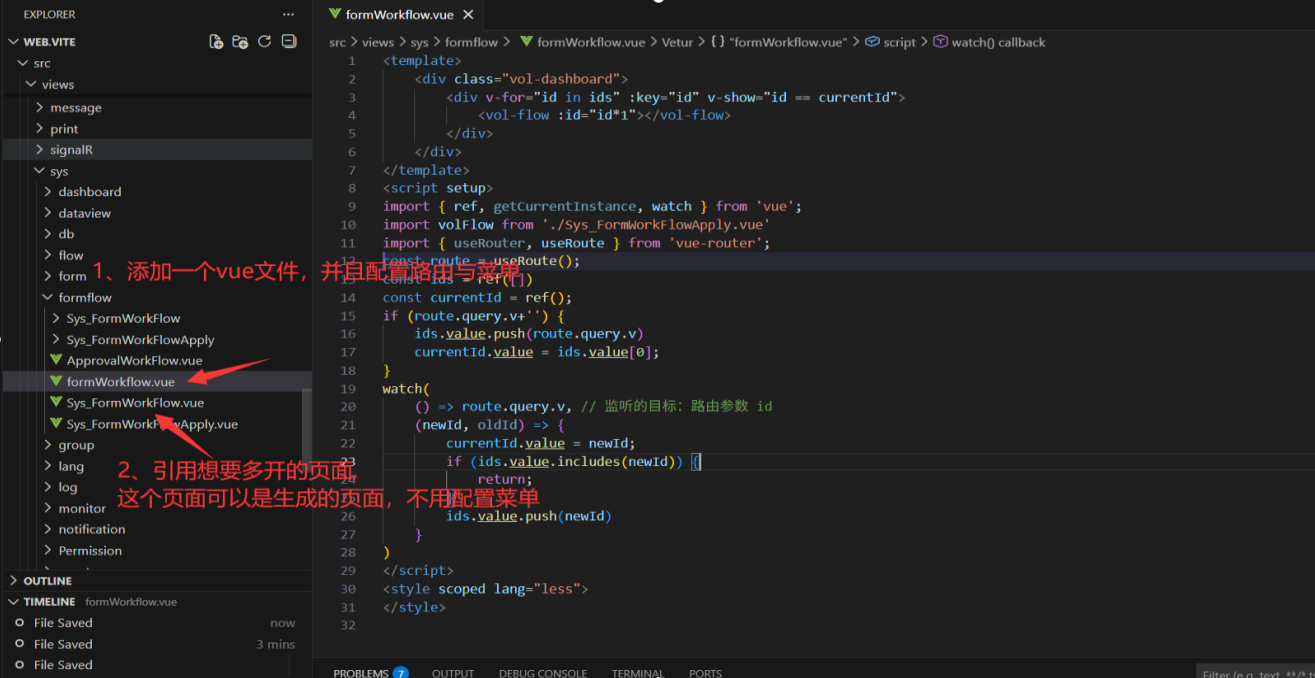Switch to the TERMINAL panel tab

(x=637, y=673)
